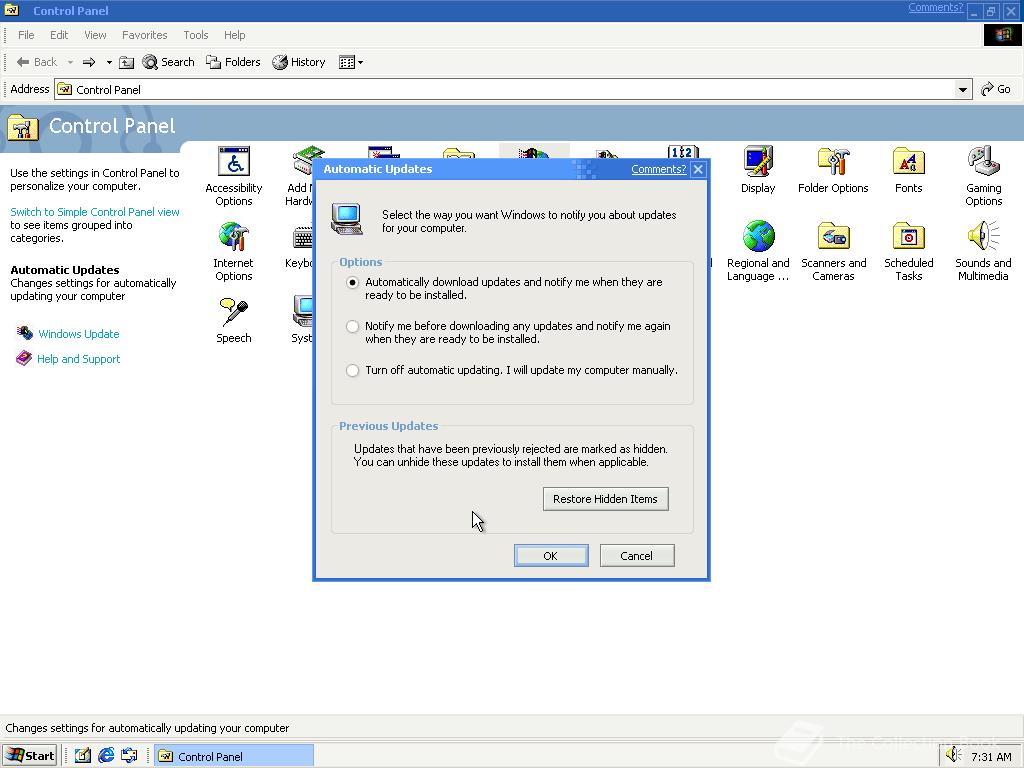1024x768 pixels.
Task: Click the Forward arrow in toolbar
Action: coord(89,62)
